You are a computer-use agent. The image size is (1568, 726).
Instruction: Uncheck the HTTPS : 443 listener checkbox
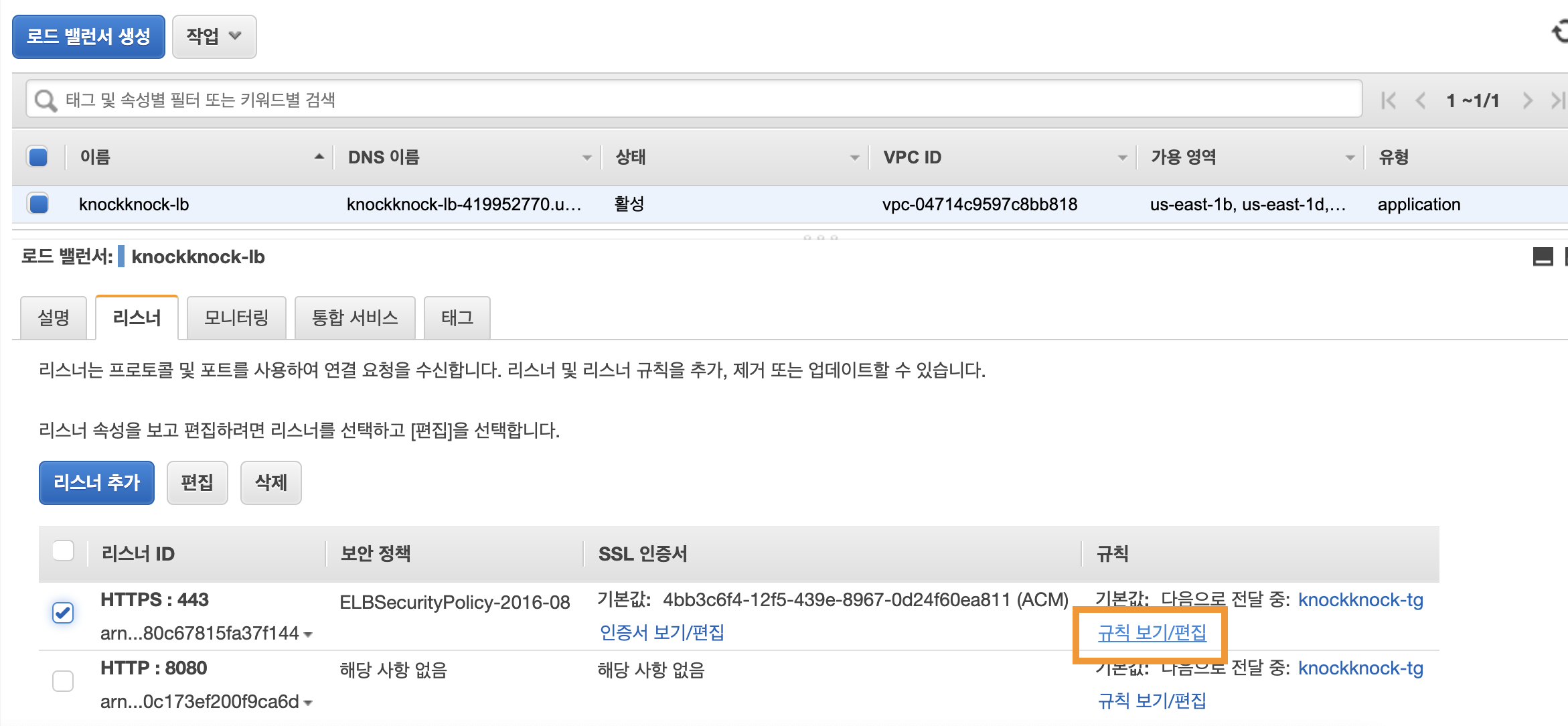coord(63,612)
